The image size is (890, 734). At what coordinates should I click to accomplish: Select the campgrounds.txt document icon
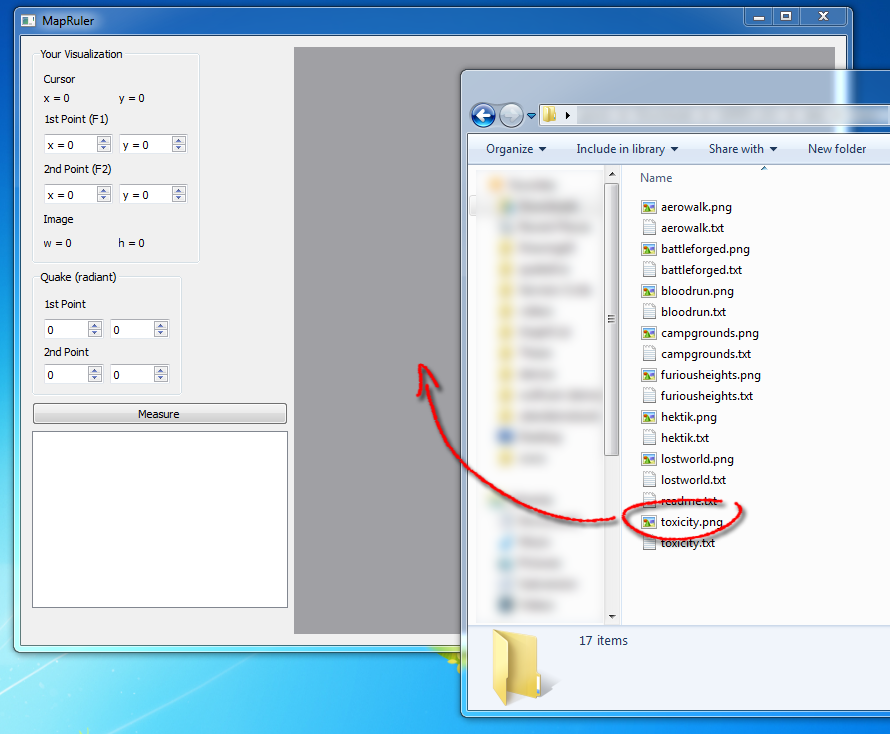click(650, 354)
